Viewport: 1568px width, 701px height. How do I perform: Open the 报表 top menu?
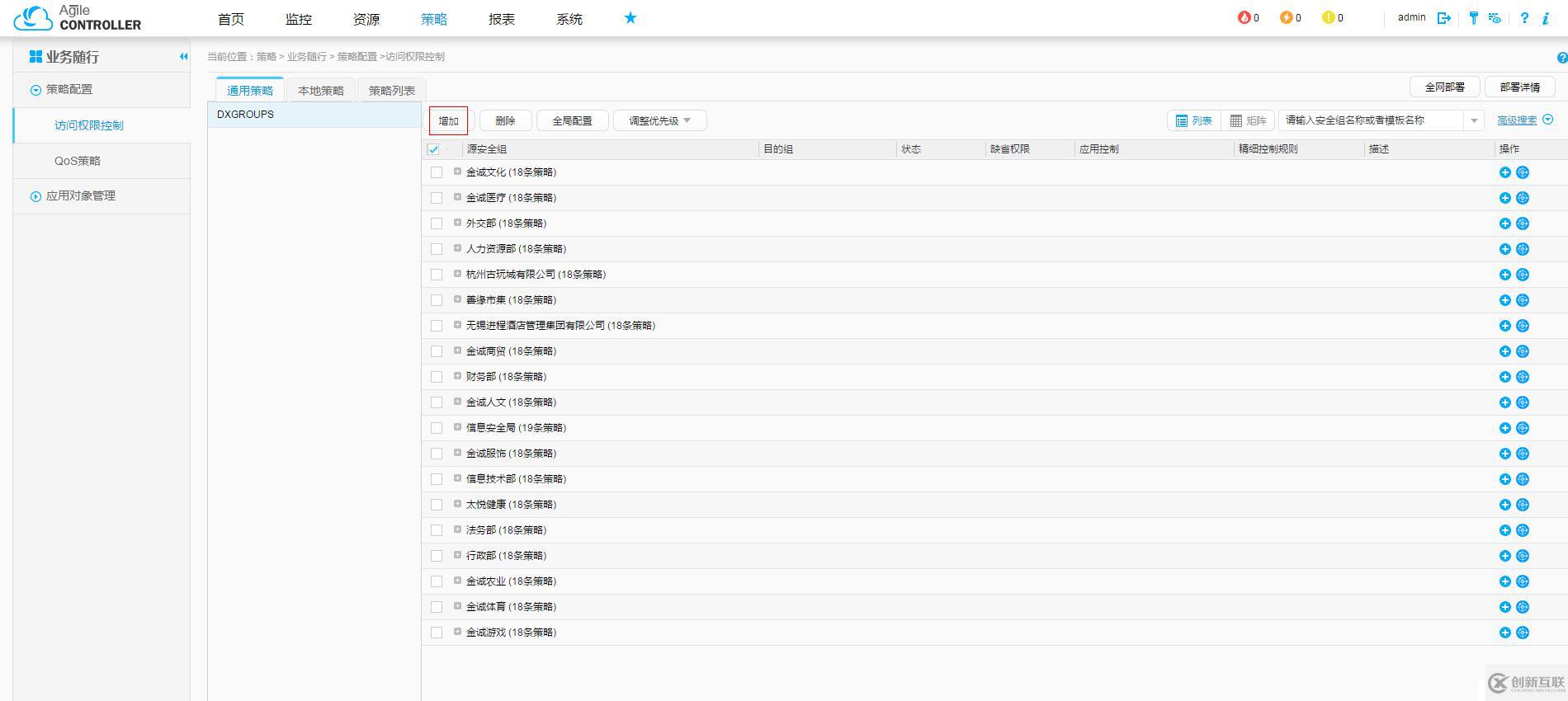point(502,19)
